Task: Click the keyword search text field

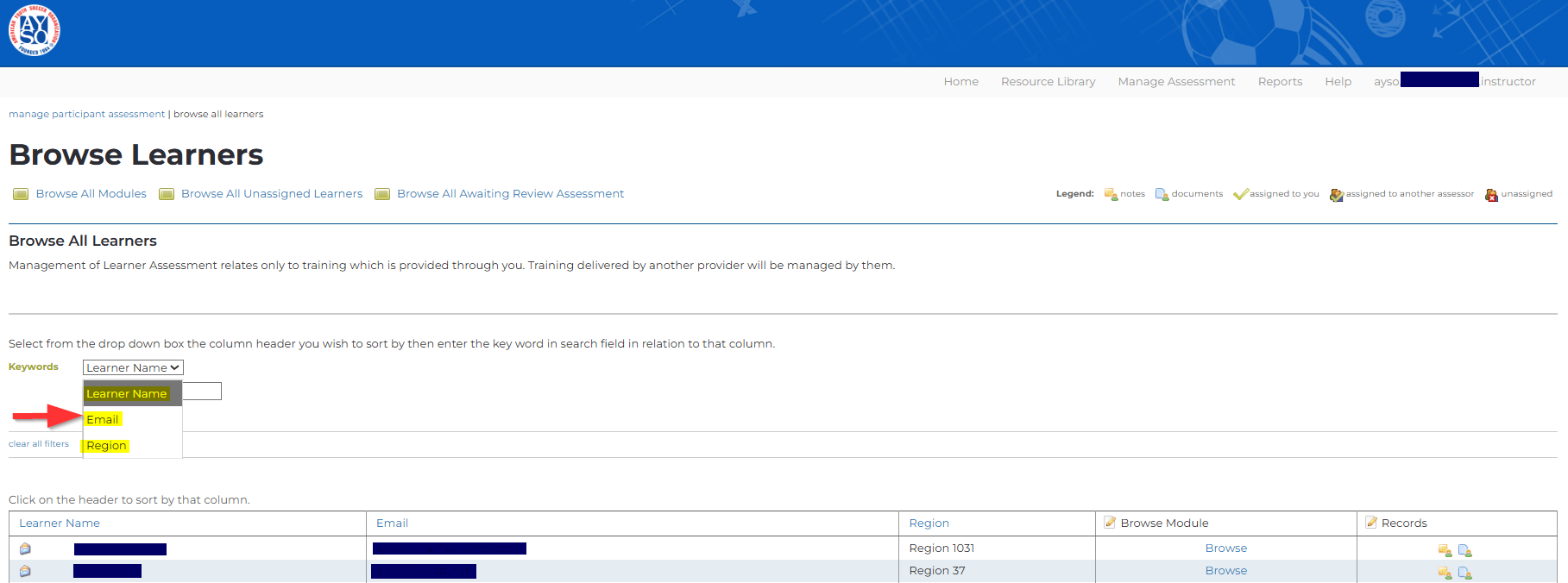Action: click(203, 392)
